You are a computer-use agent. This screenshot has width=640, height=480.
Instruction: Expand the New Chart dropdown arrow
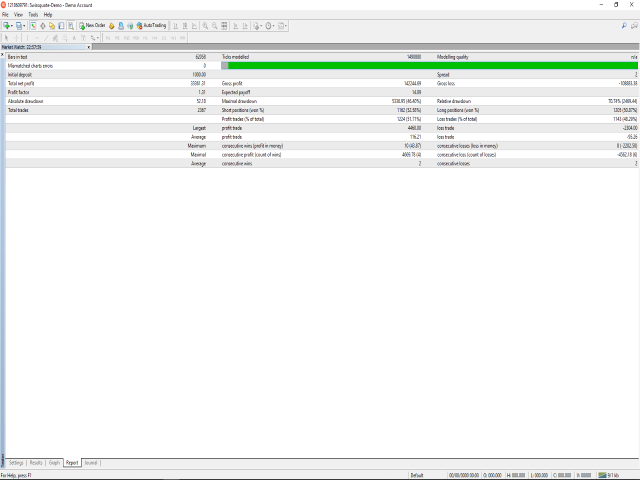[x=12, y=26]
